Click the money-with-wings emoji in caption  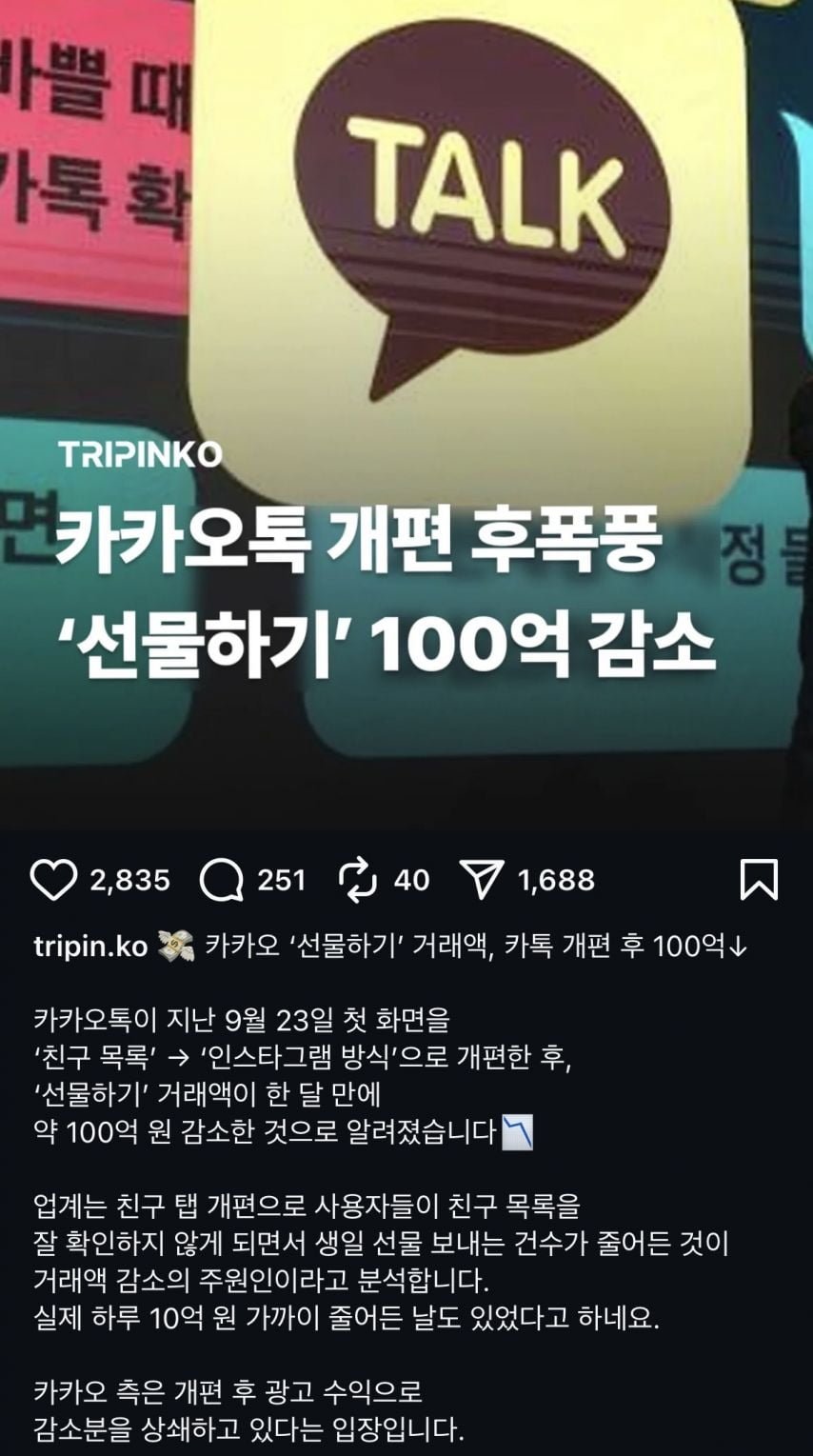[x=175, y=947]
